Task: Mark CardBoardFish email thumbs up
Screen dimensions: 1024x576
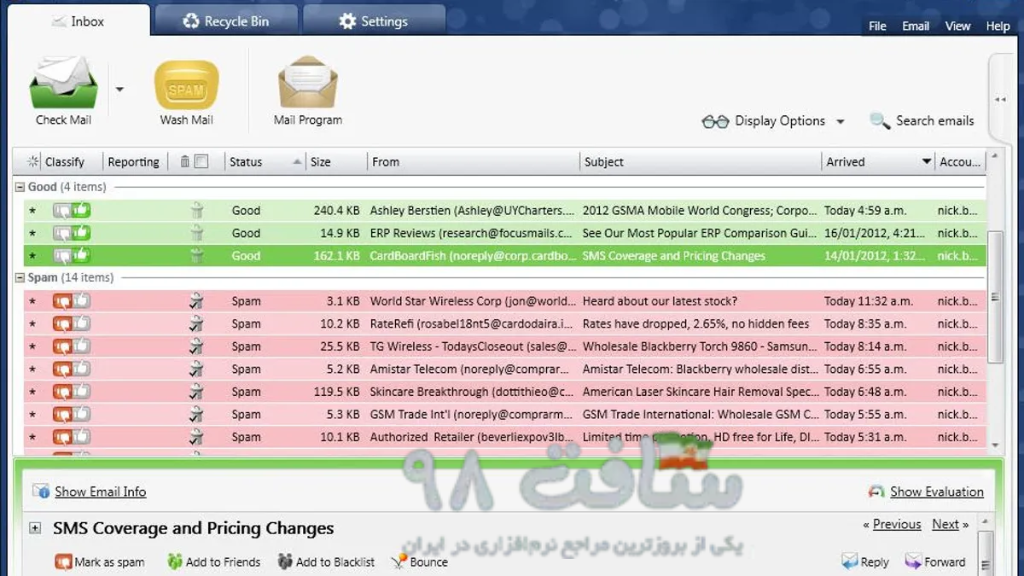Action: (82, 255)
